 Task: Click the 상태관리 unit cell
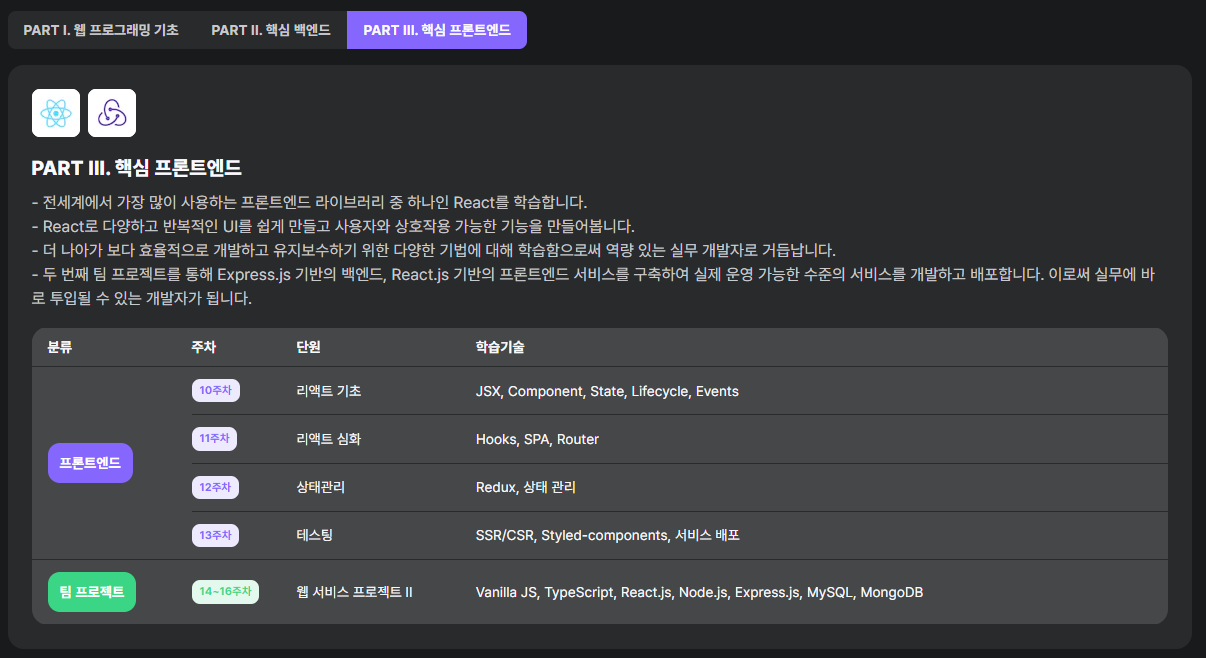(321, 487)
